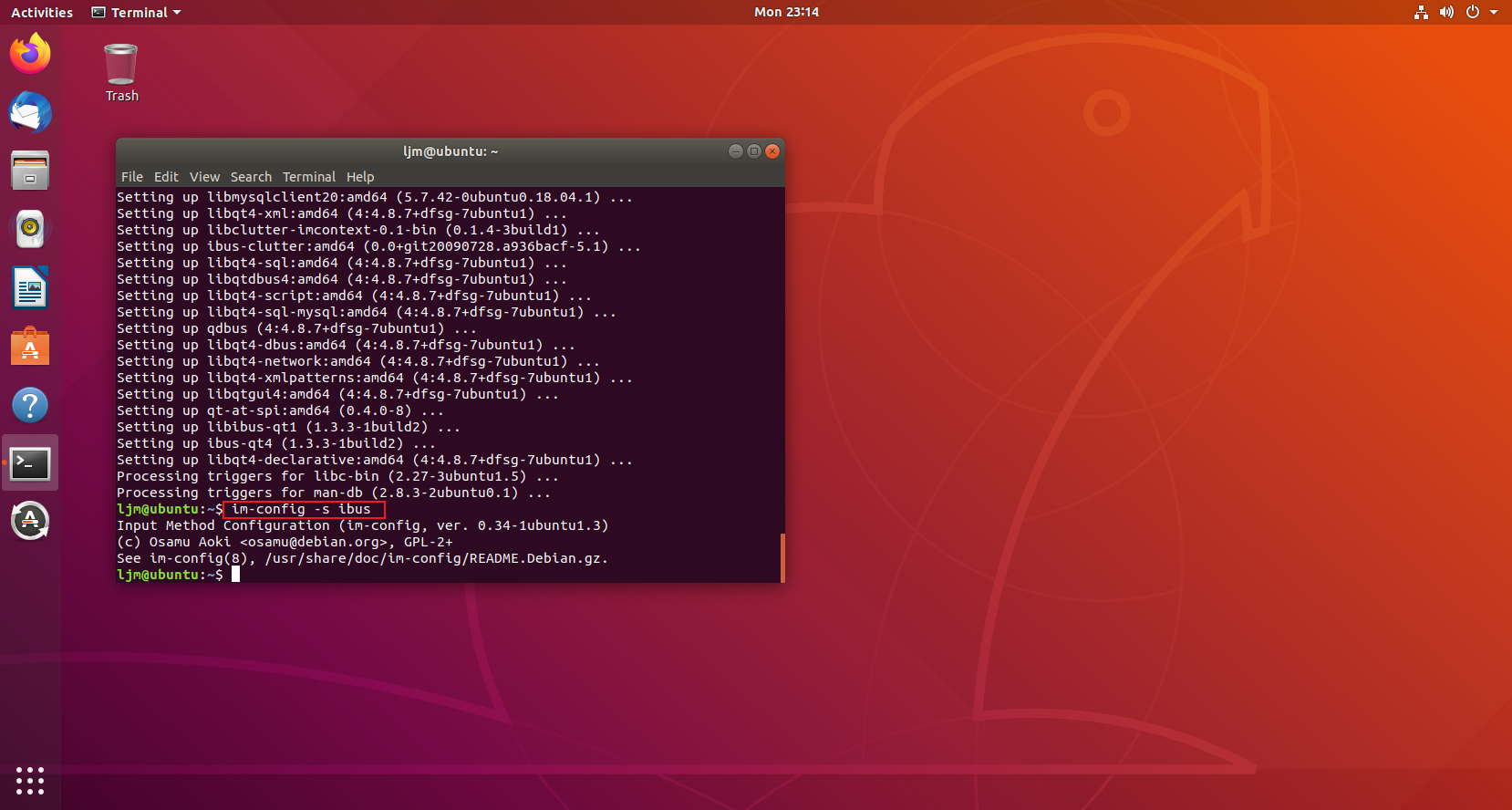Open the Files manager in the dock
The image size is (1512, 810).
tap(30, 171)
